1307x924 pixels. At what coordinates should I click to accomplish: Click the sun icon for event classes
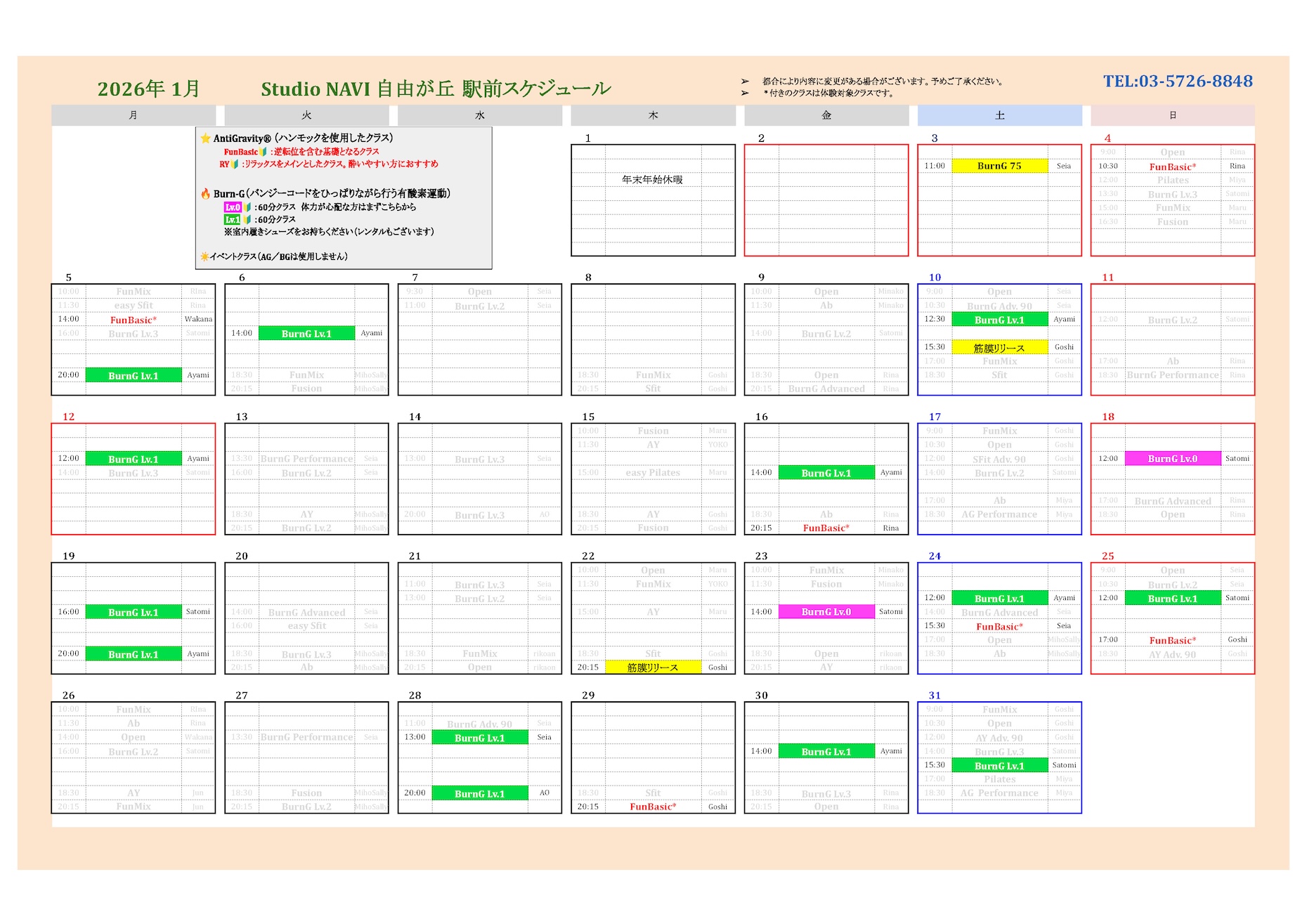pos(204,256)
